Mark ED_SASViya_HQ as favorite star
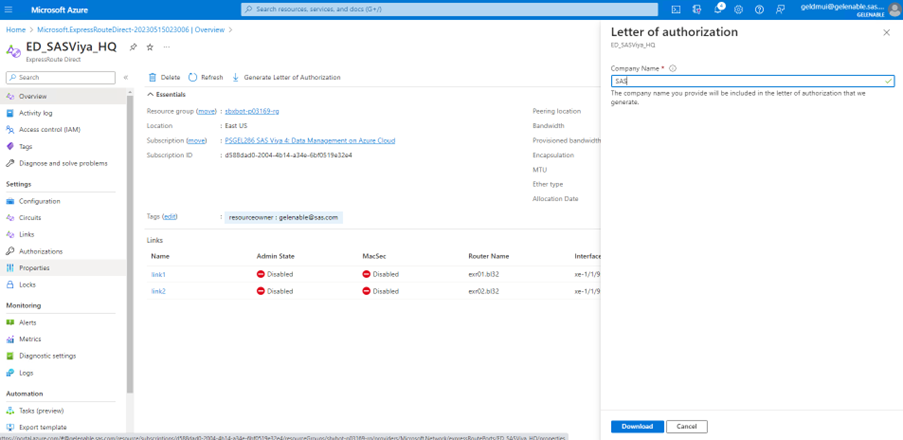This screenshot has height=440, width=903. click(150, 47)
